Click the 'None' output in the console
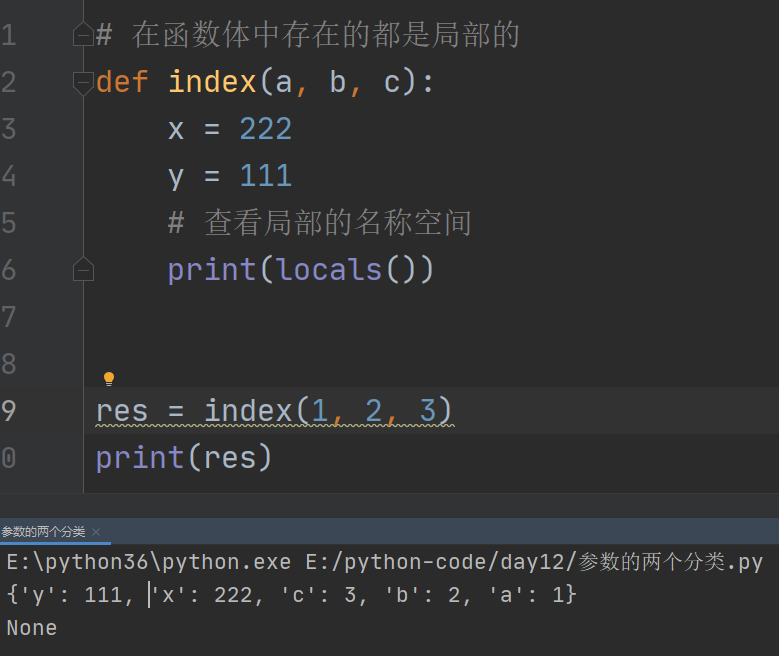Screen dimensions: 779x656 click(32, 628)
